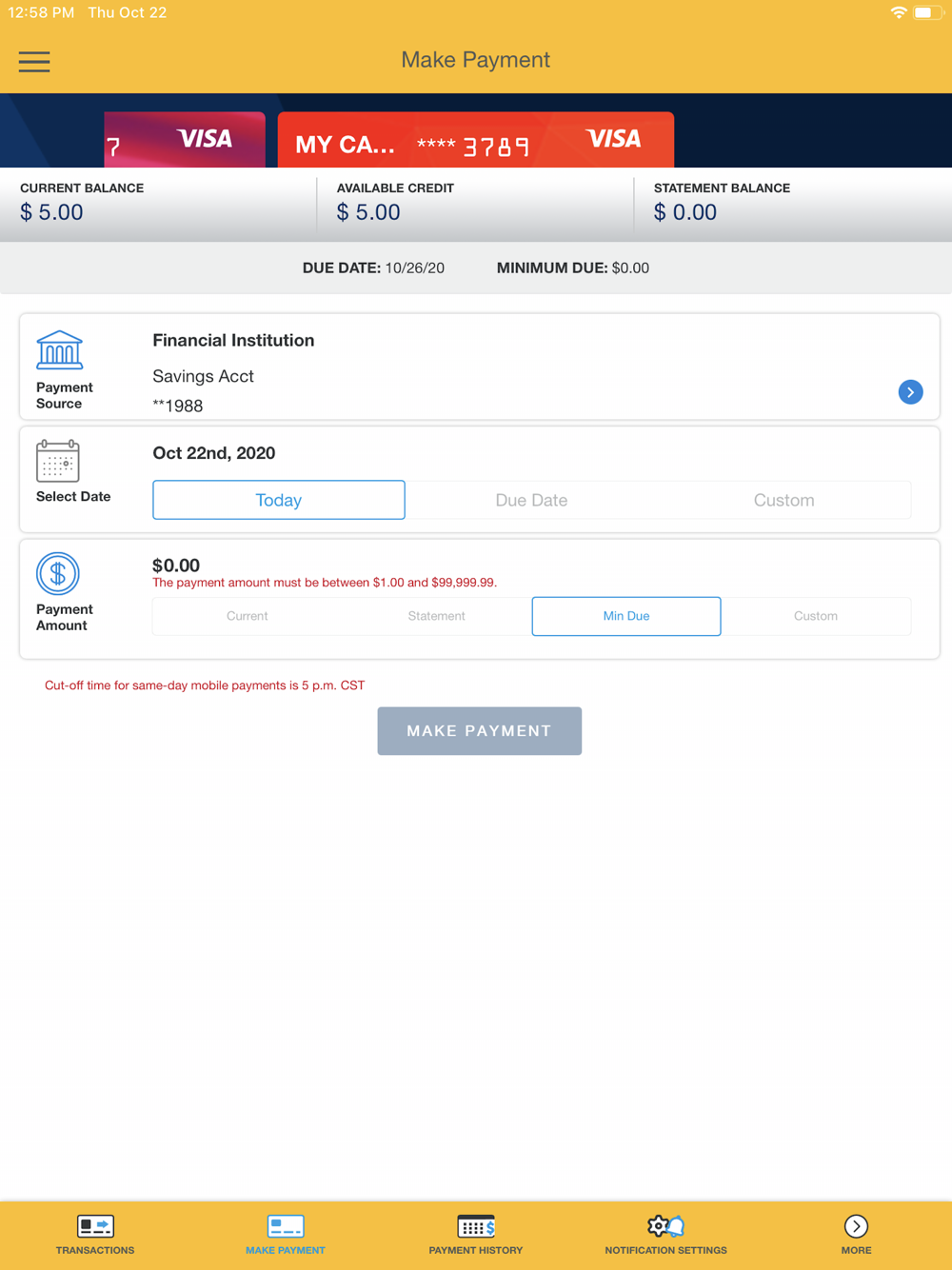This screenshot has height=1270, width=952.
Task: Tap the DUE DATE: 10/26/20 text
Action: click(373, 268)
